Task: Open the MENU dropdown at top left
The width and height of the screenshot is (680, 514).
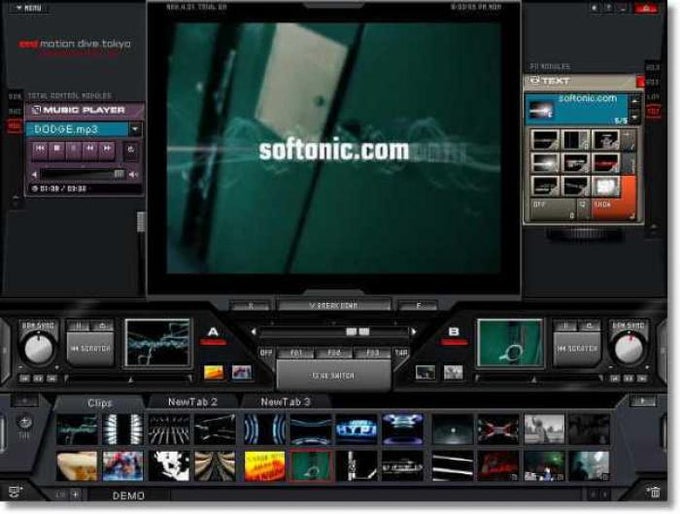Action: (x=29, y=8)
